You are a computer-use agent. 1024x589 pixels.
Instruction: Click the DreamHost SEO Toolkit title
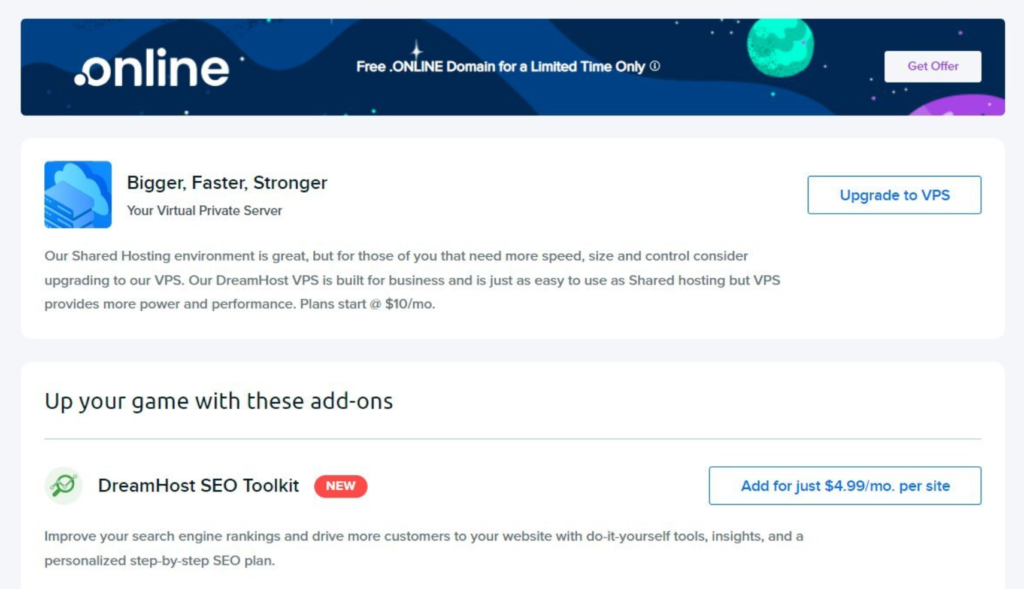pyautogui.click(x=199, y=485)
